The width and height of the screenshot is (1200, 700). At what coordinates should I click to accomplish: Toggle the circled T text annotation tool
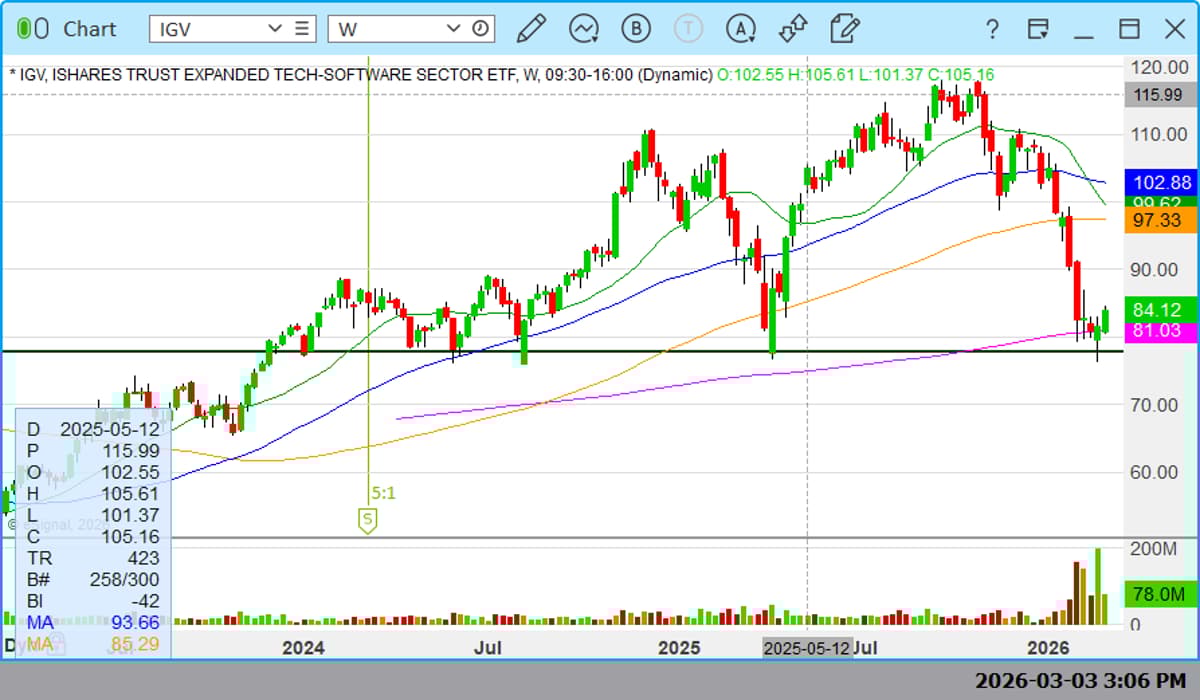tap(687, 29)
